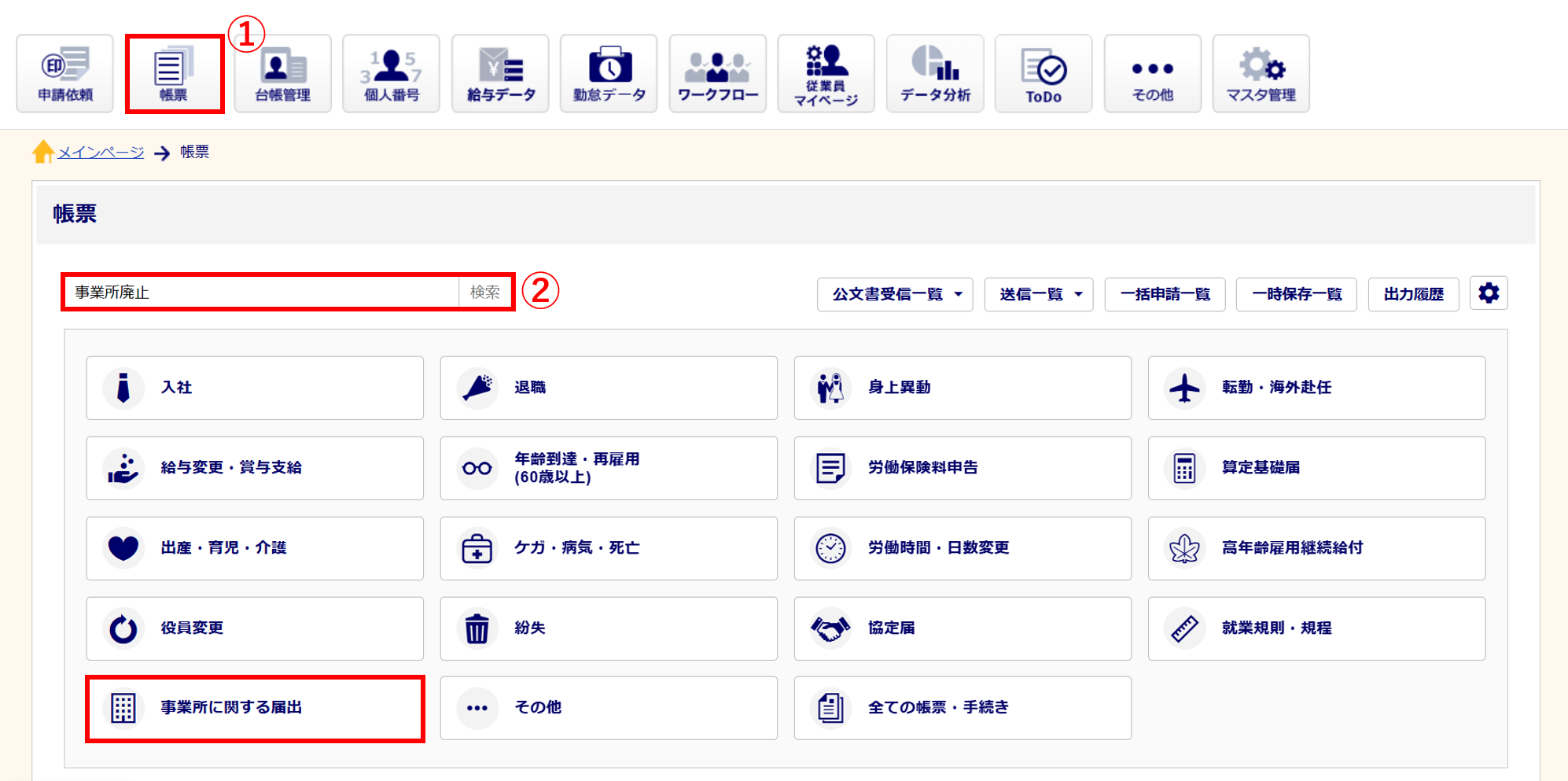Select 年齢到達・再雇用用 (60歳以上) category
This screenshot has width=1568, height=781.
609,468
